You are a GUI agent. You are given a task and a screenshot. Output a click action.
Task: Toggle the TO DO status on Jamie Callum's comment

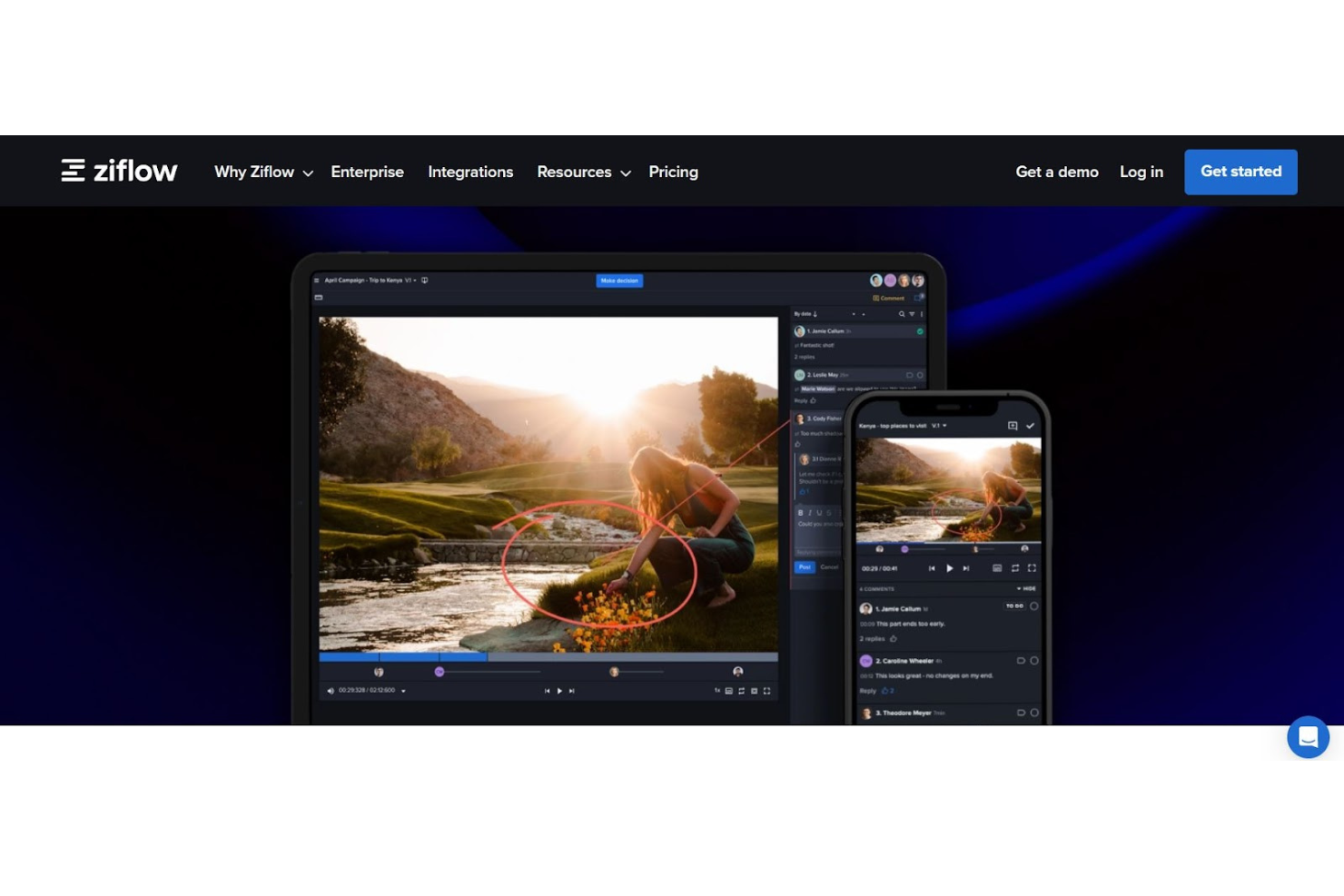coord(1014,606)
